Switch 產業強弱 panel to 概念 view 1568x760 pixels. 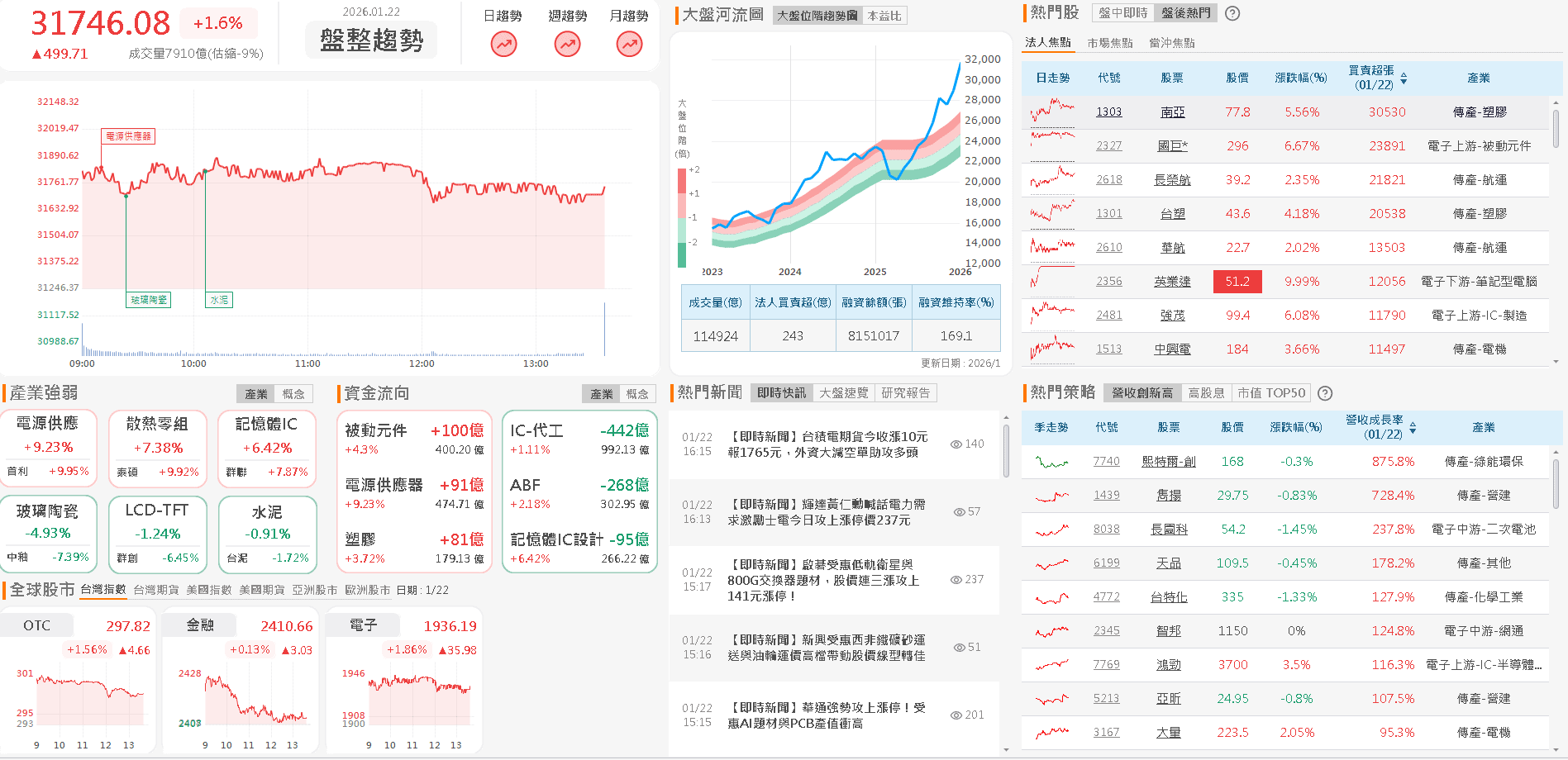pyautogui.click(x=294, y=394)
